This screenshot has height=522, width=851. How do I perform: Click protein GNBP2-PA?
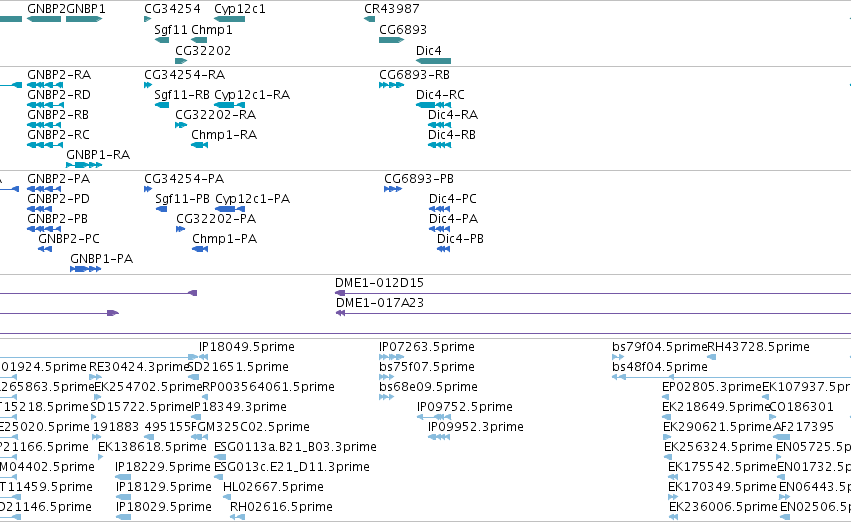pyautogui.click(x=59, y=179)
